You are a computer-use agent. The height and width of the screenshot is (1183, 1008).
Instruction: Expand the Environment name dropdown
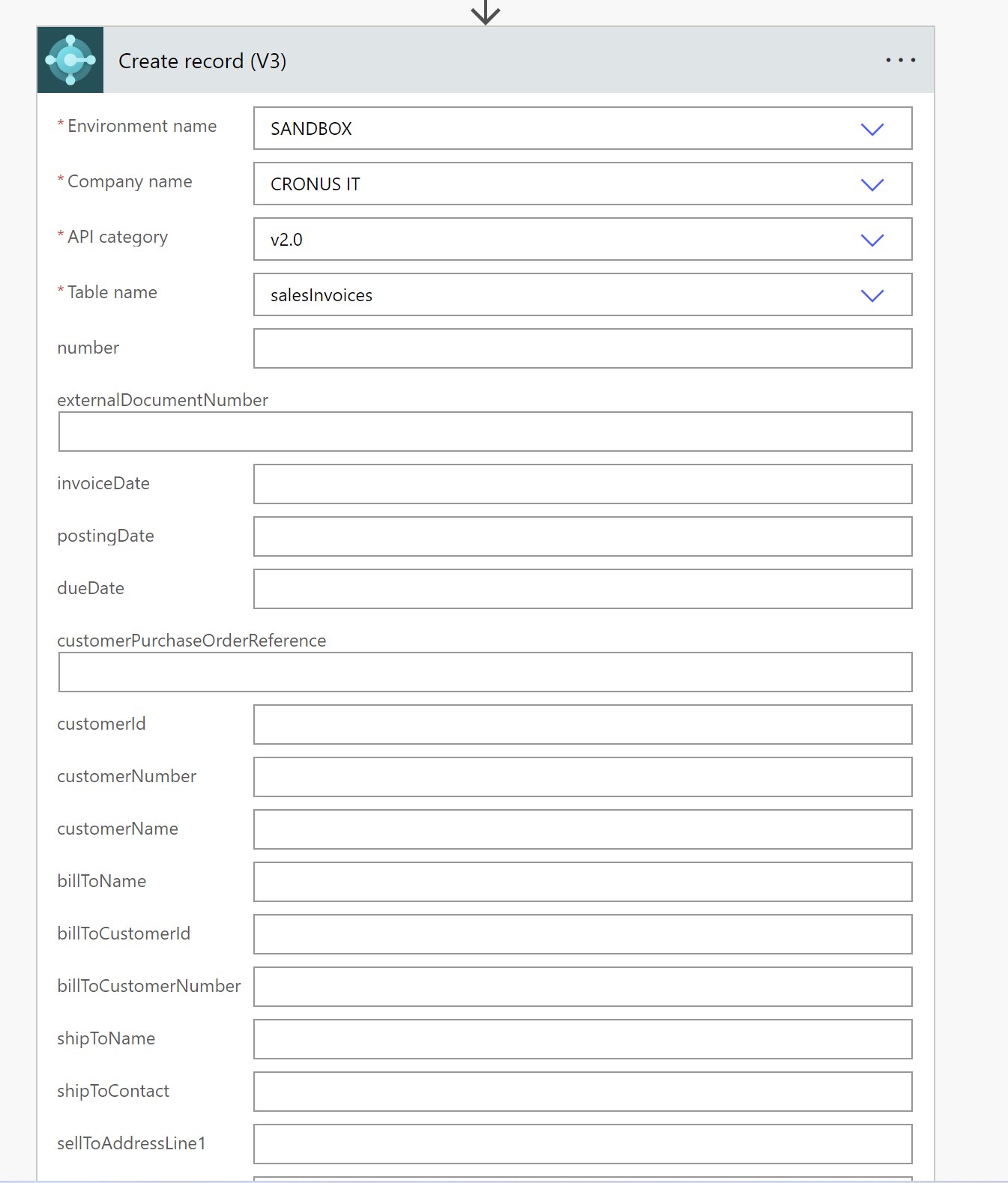click(872, 129)
